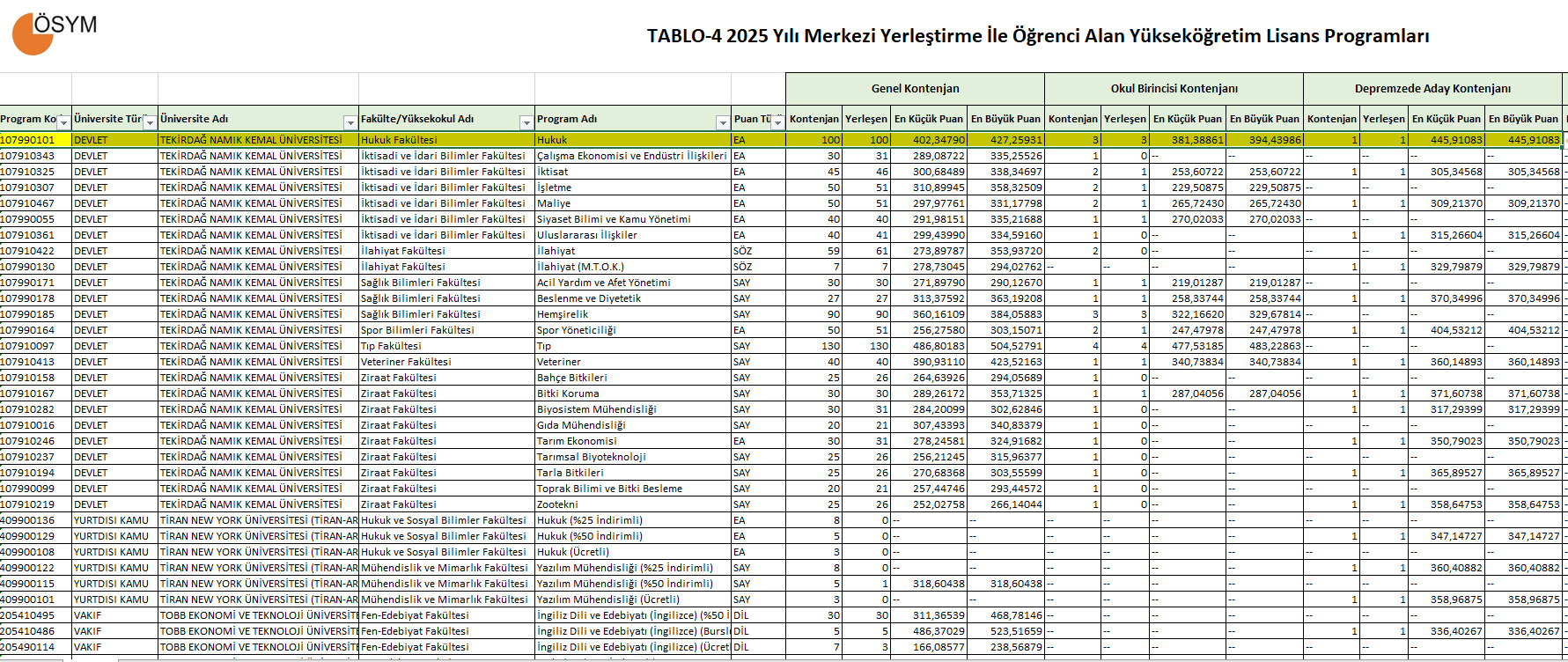The image size is (1568, 662).
Task: Select the İktisat program cell
Action: coord(633,172)
